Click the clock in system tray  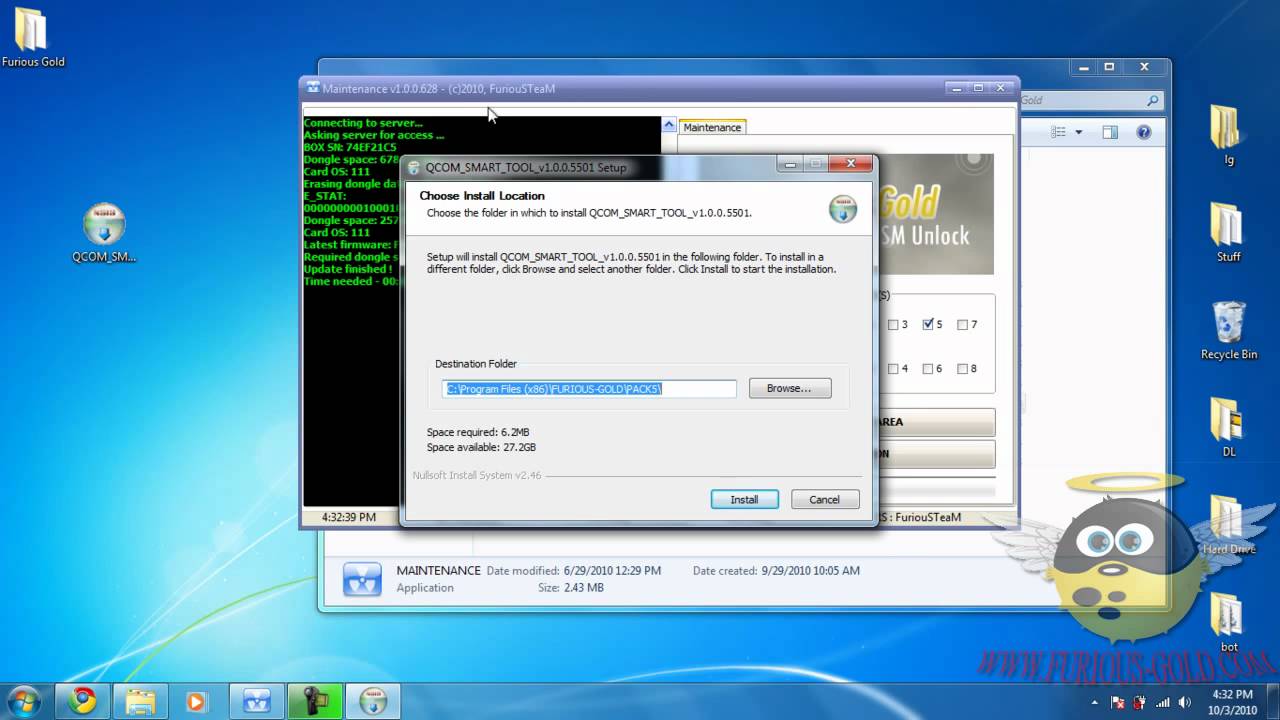click(x=1231, y=701)
